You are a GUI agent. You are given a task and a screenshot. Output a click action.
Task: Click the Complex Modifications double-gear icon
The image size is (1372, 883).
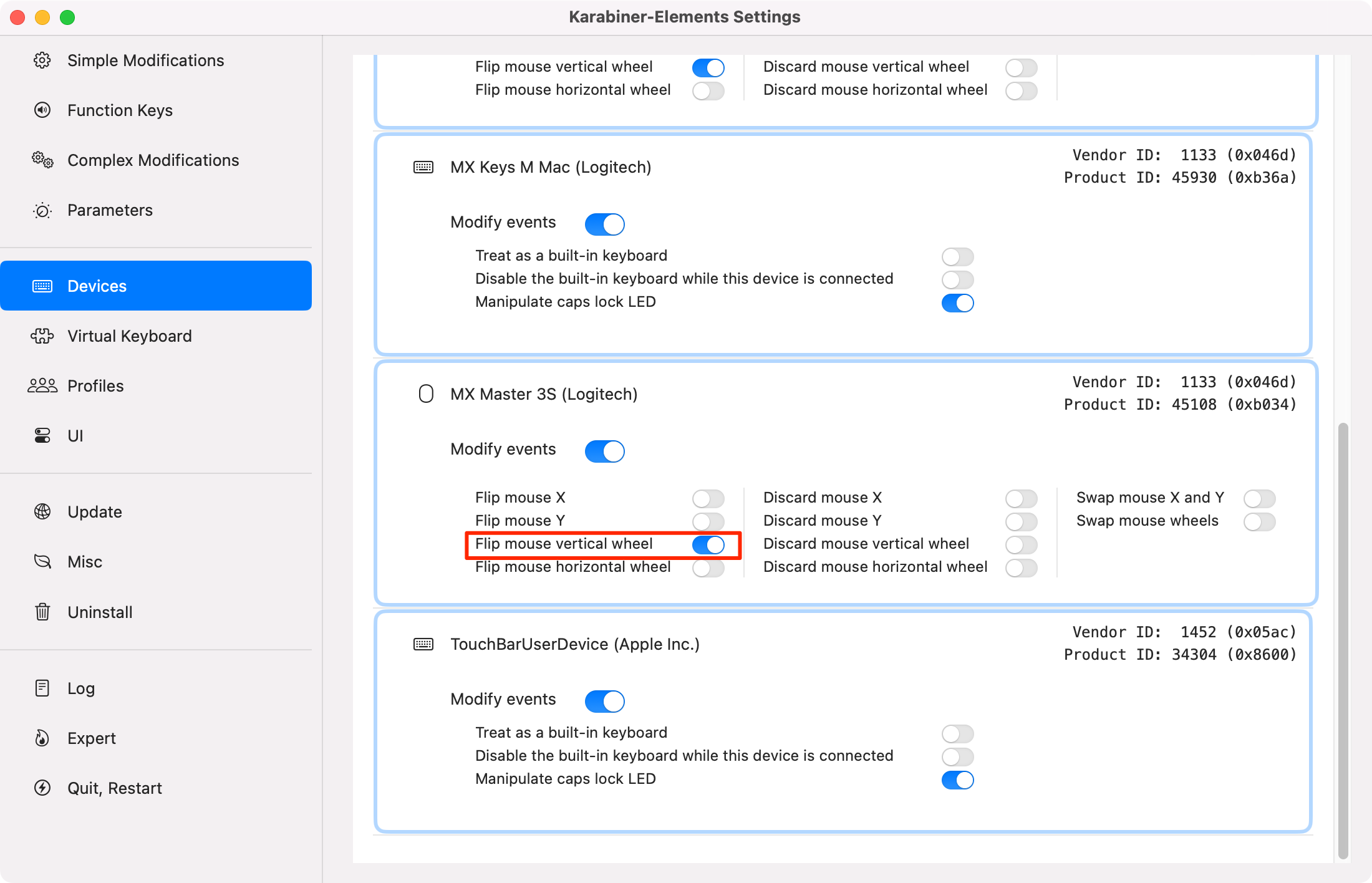42,160
